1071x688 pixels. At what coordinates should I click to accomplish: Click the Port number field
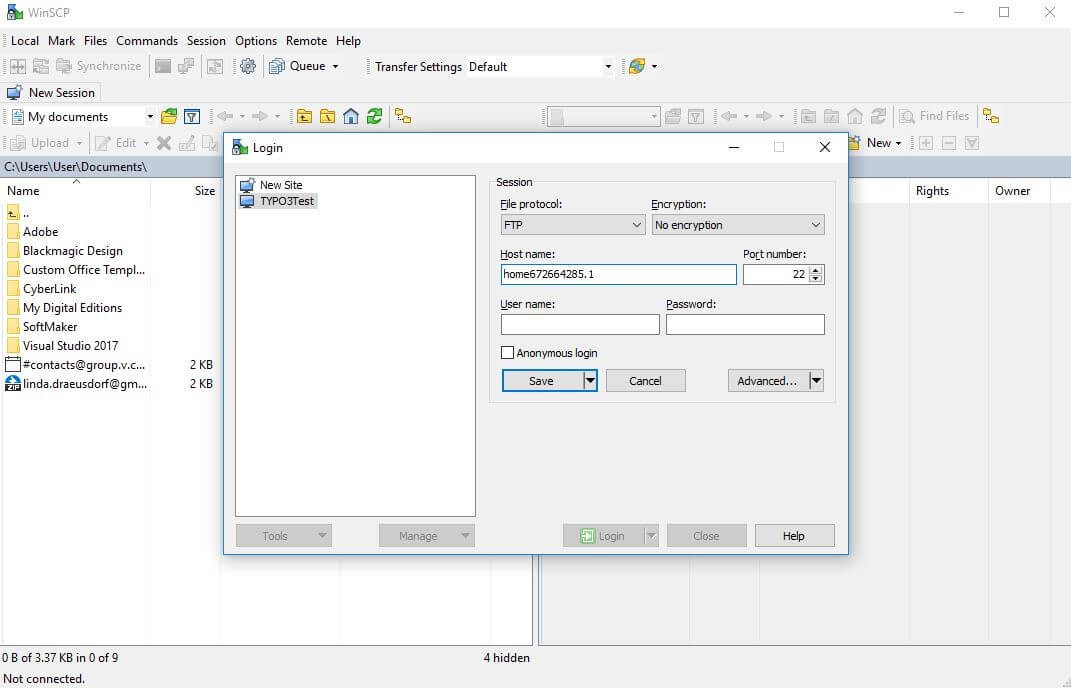pyautogui.click(x=776, y=274)
